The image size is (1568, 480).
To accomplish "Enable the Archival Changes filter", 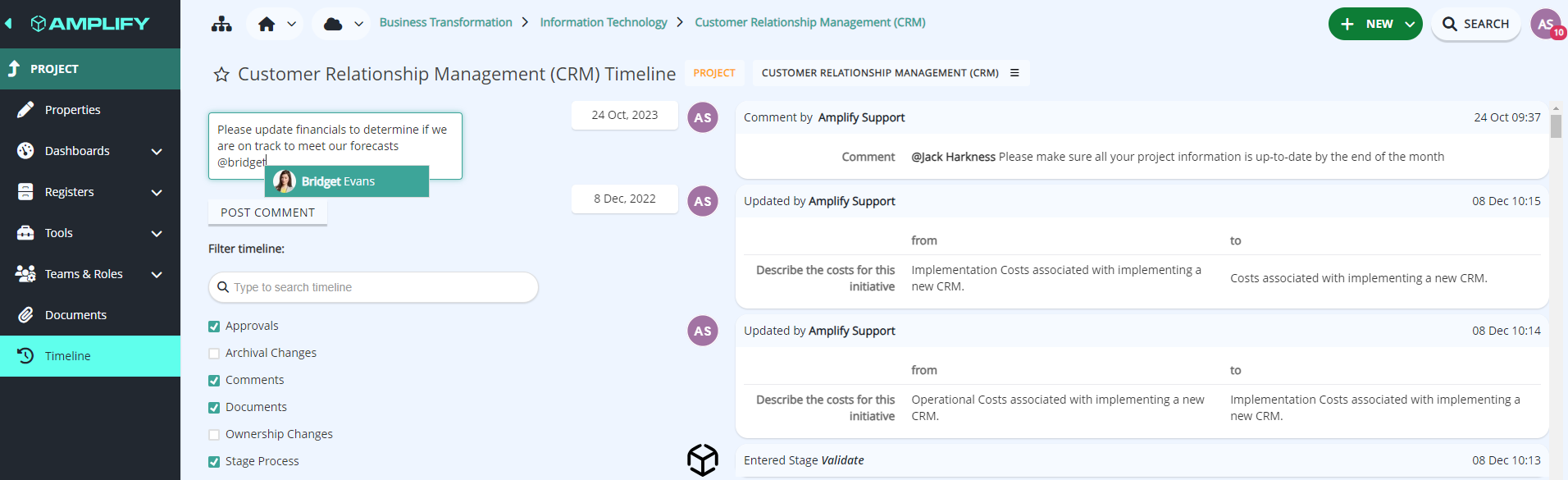I will (214, 354).
